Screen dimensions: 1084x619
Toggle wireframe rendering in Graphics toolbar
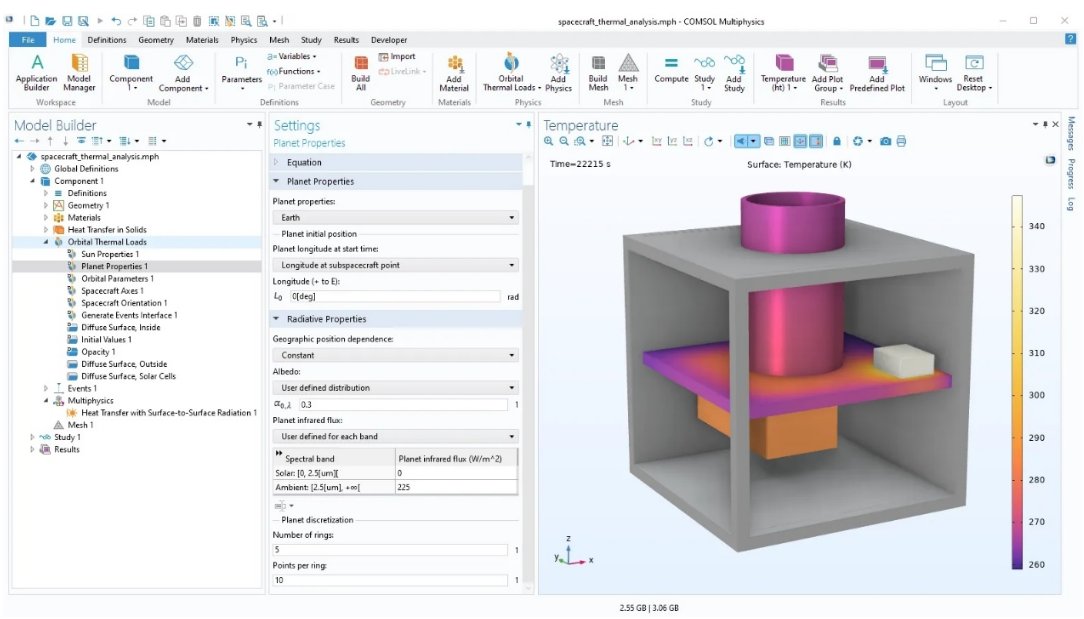[785, 141]
